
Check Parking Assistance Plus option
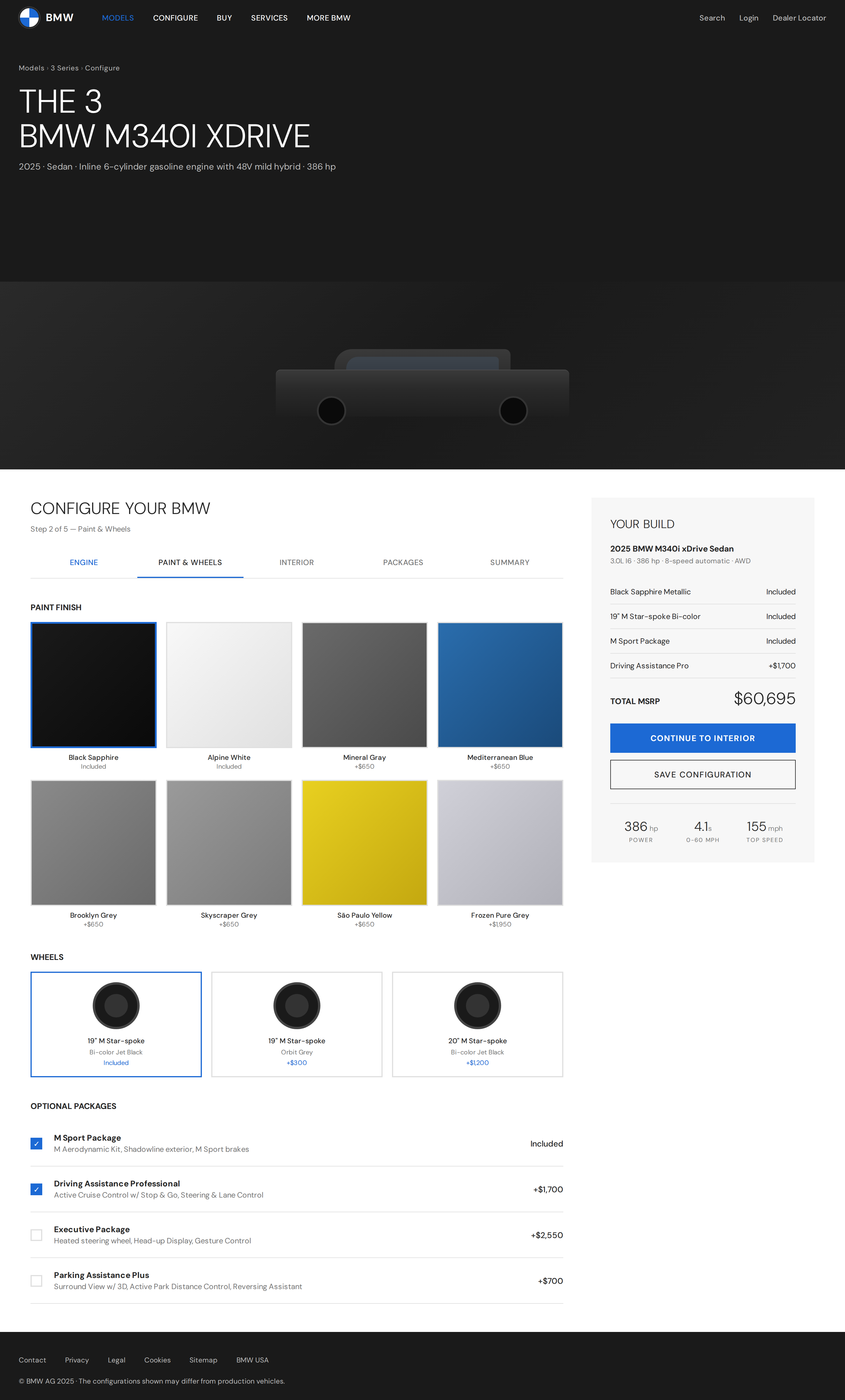(x=36, y=1281)
